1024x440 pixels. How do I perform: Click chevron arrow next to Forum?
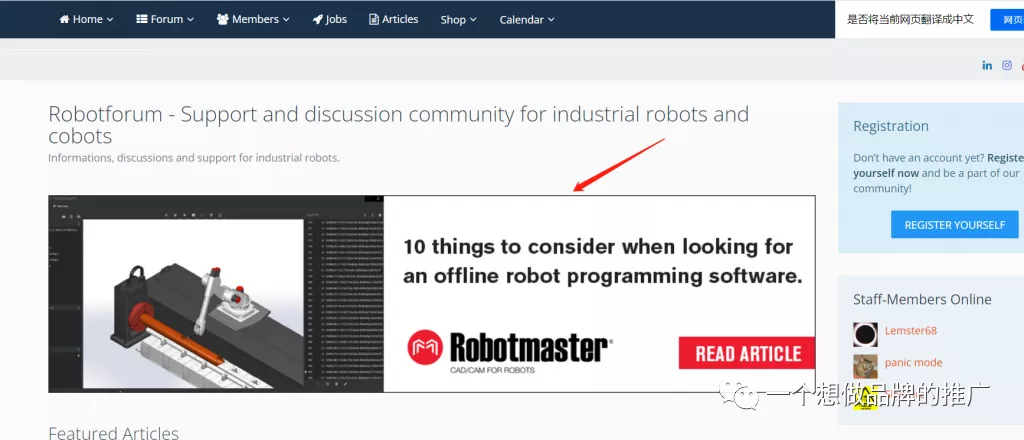pos(190,20)
